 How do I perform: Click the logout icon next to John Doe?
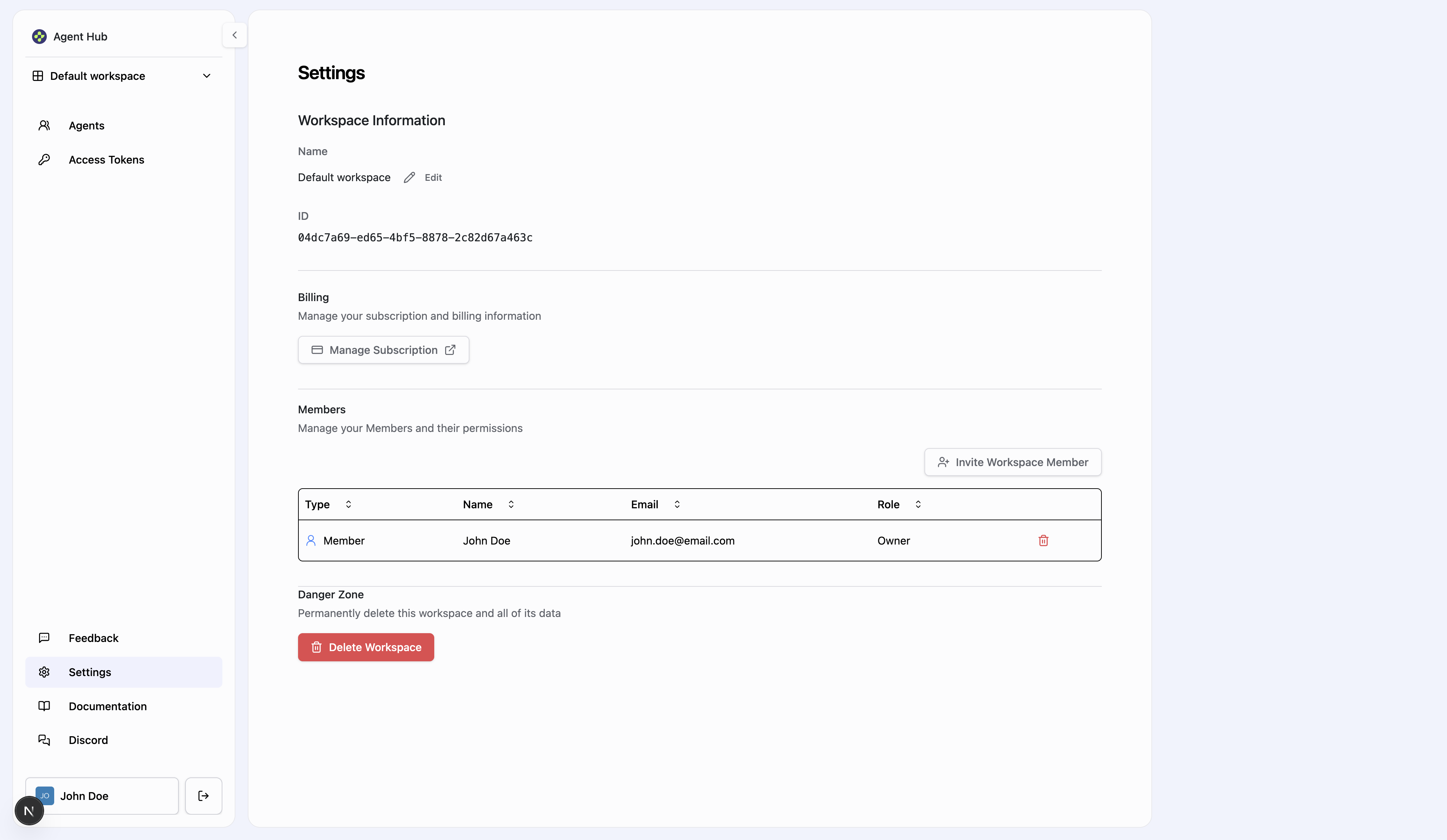click(x=203, y=796)
